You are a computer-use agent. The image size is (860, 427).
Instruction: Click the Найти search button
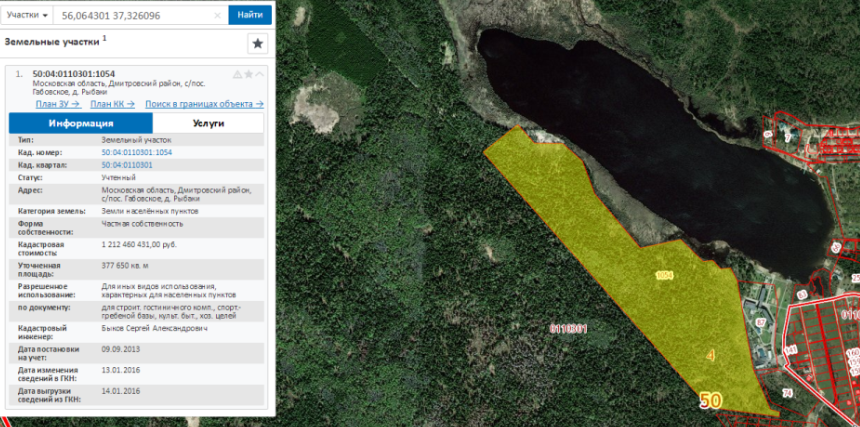[x=250, y=15]
